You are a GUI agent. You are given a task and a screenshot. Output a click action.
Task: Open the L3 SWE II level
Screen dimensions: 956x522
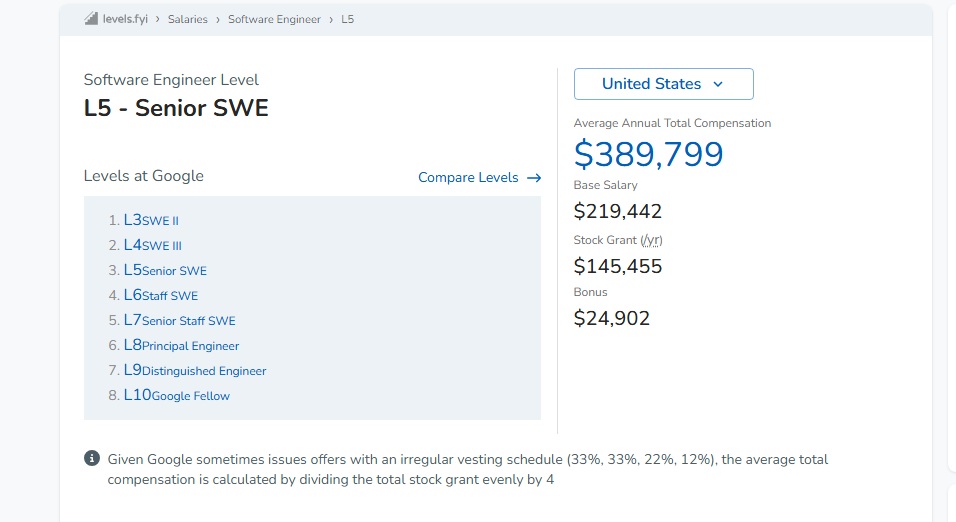151,220
